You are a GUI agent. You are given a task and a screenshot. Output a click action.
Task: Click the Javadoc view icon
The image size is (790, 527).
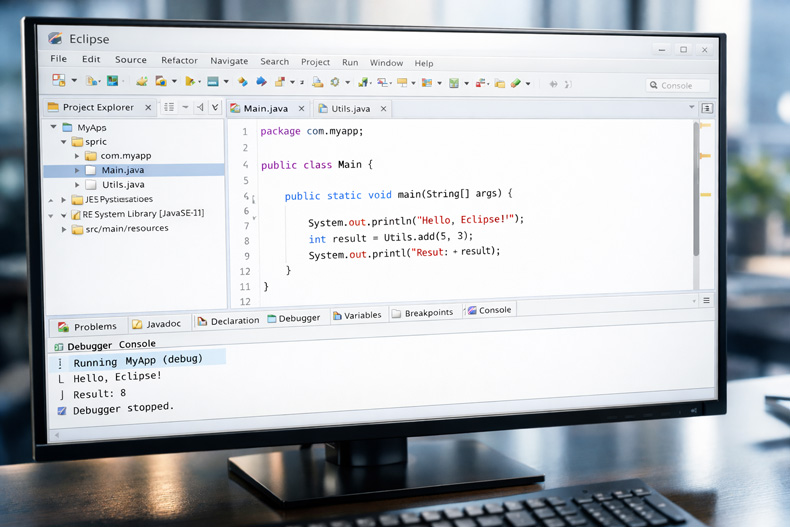click(x=138, y=324)
